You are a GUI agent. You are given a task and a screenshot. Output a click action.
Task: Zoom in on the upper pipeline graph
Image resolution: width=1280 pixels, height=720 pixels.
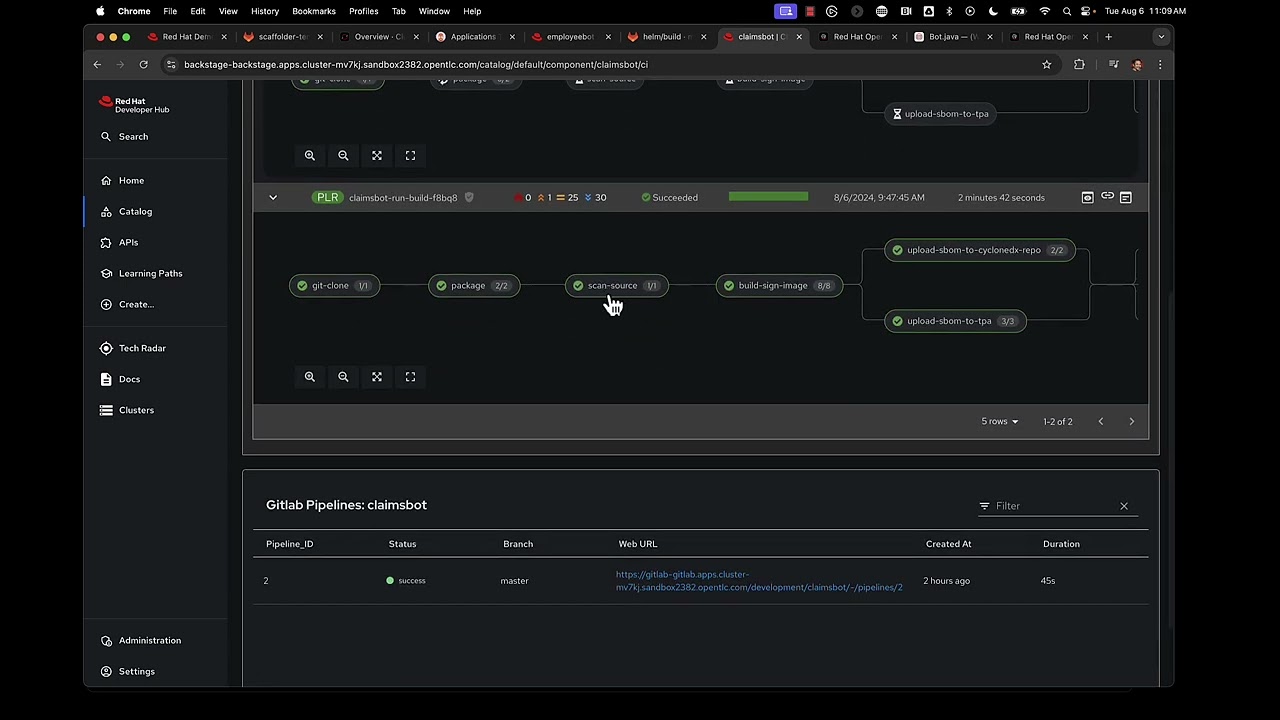coord(310,156)
